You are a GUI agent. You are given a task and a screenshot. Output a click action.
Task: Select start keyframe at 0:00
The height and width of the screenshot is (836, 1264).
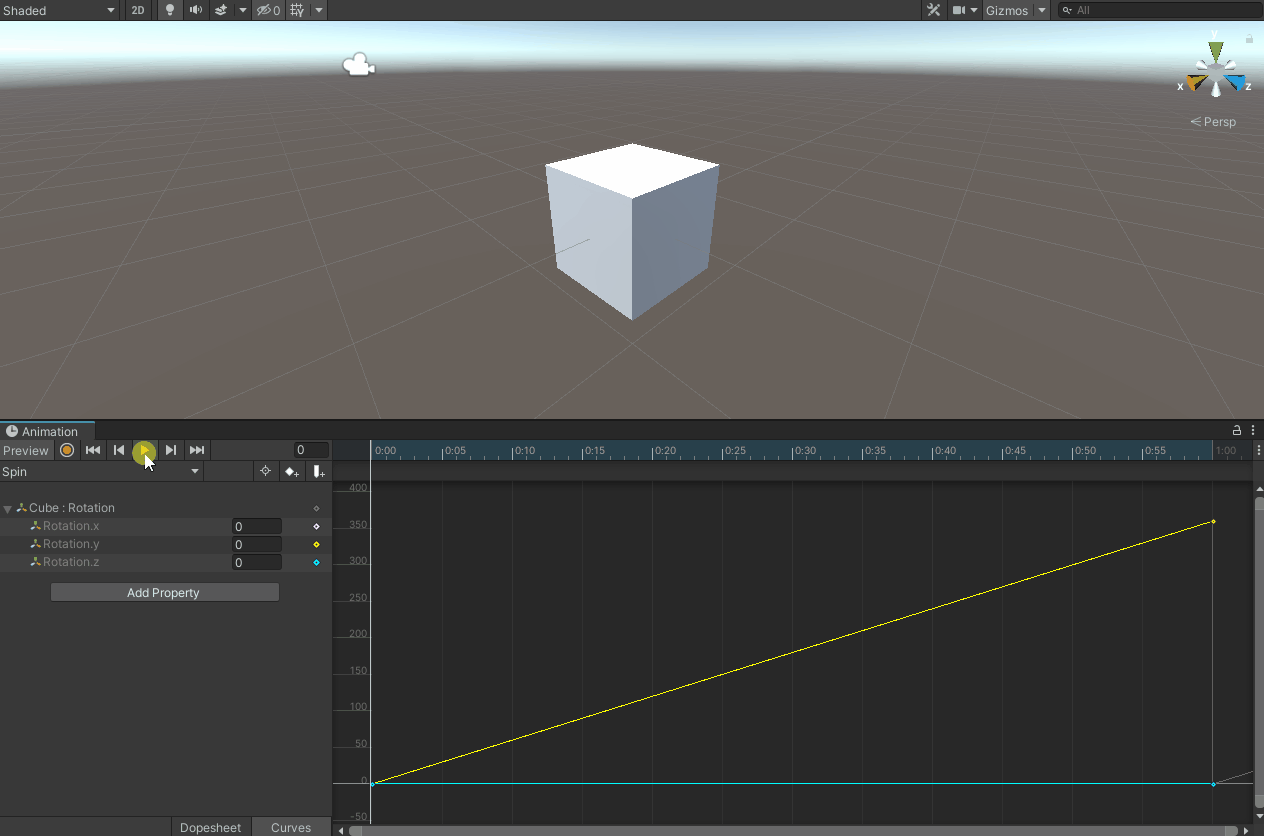pos(372,784)
